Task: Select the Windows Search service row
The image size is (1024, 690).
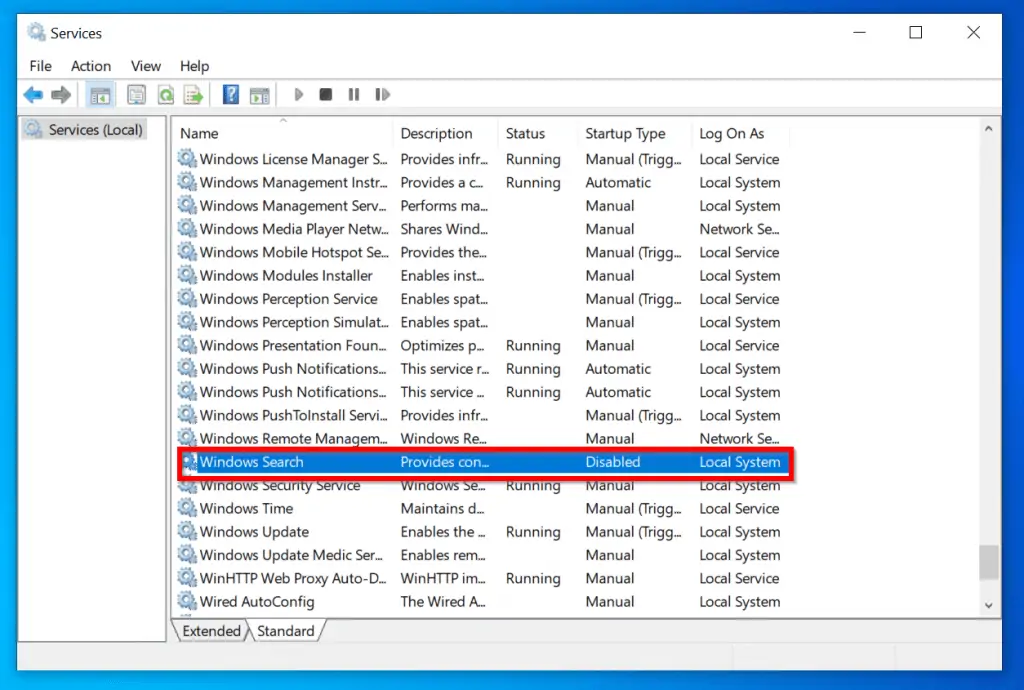Action: pos(251,462)
